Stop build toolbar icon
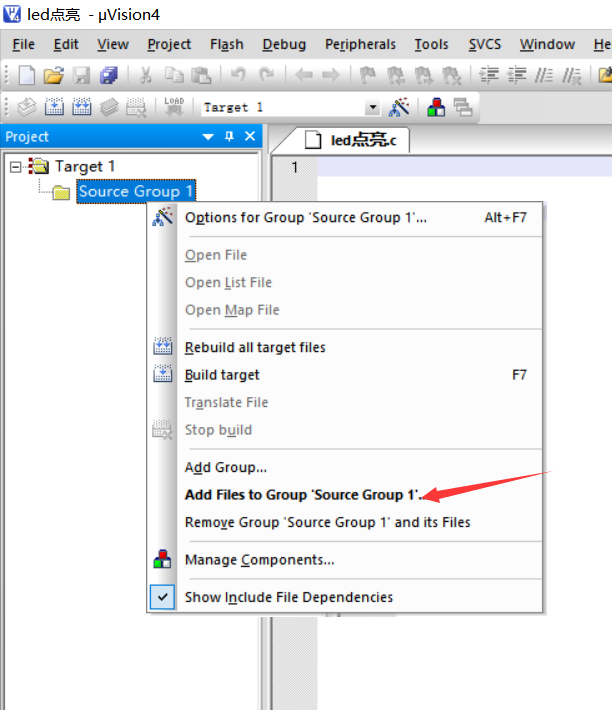Viewport: 612px width, 710px height. click(x=136, y=108)
